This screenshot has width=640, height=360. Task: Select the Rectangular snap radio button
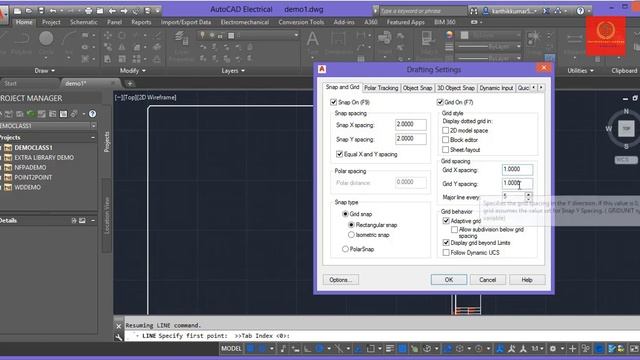[351, 225]
